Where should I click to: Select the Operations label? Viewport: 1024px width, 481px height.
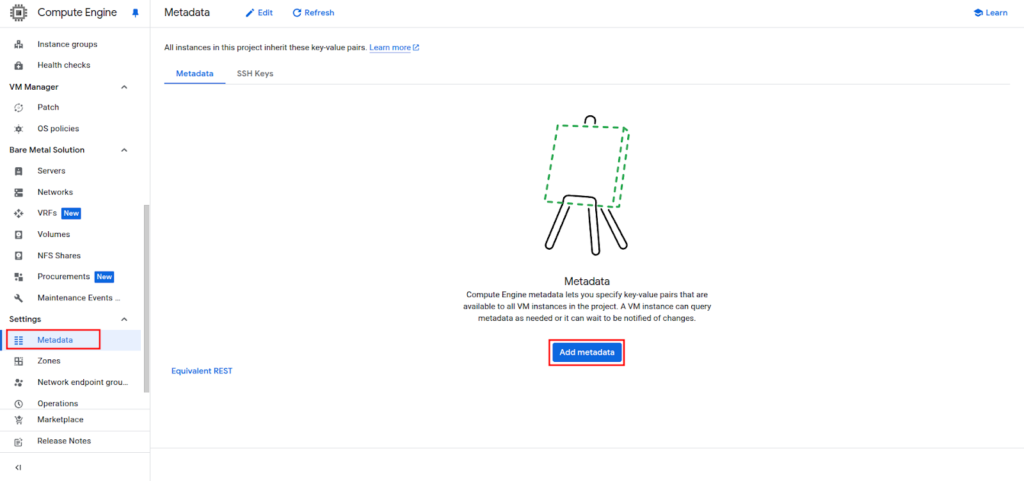[57, 404]
